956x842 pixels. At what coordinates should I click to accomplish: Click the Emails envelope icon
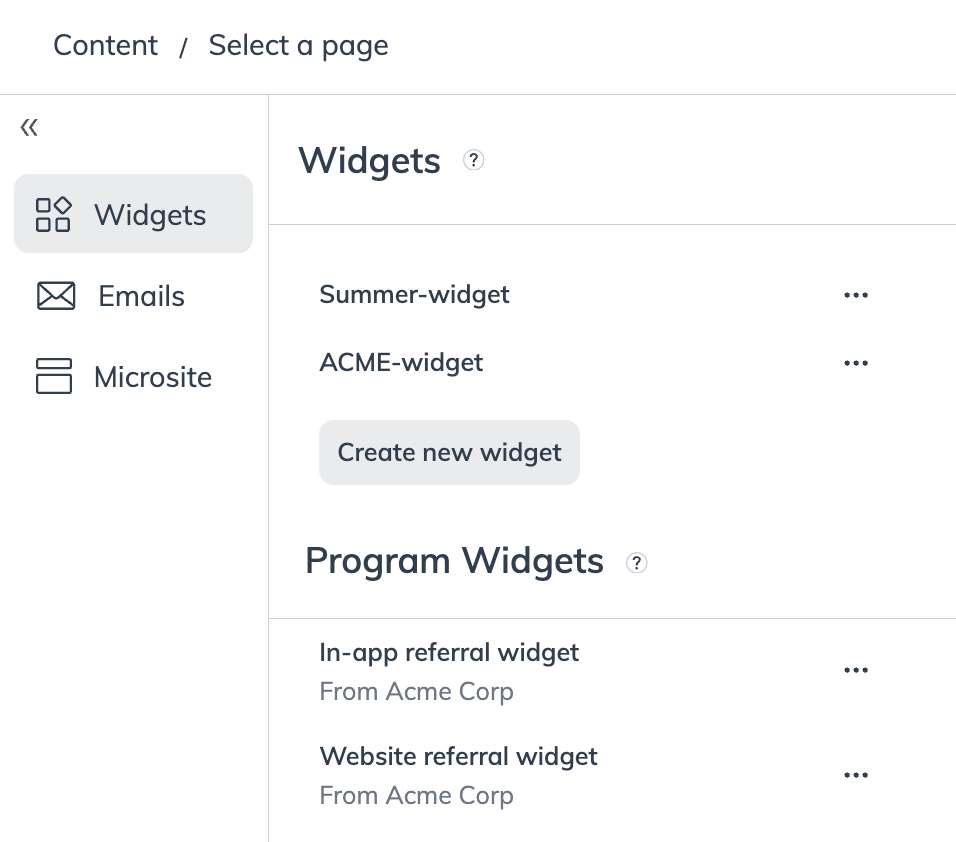[55, 296]
